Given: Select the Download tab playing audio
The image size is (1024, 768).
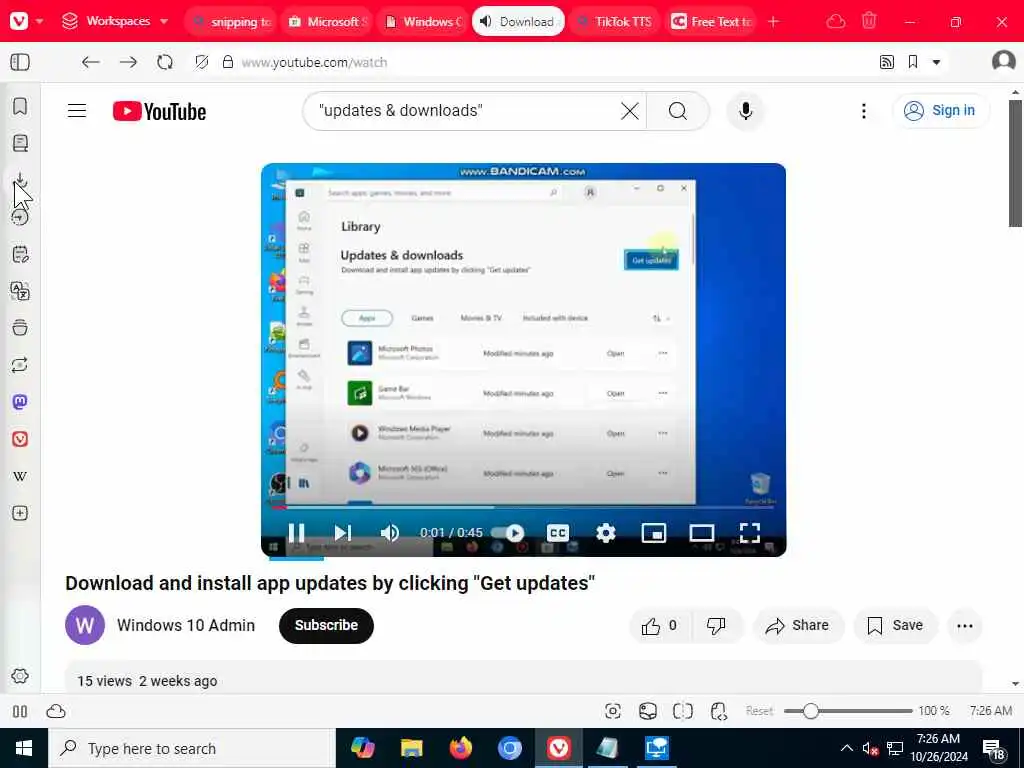Looking at the screenshot, I should click(519, 22).
